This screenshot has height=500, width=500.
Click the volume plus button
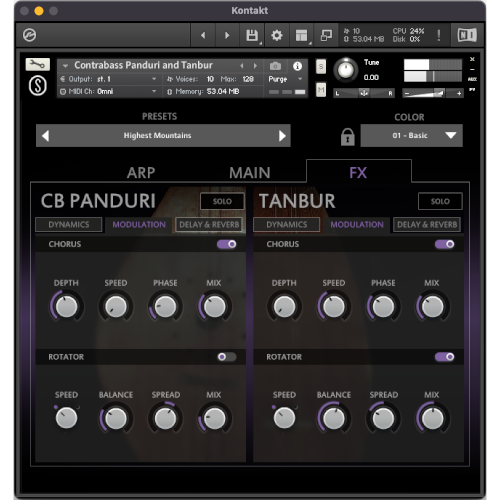click(x=459, y=93)
